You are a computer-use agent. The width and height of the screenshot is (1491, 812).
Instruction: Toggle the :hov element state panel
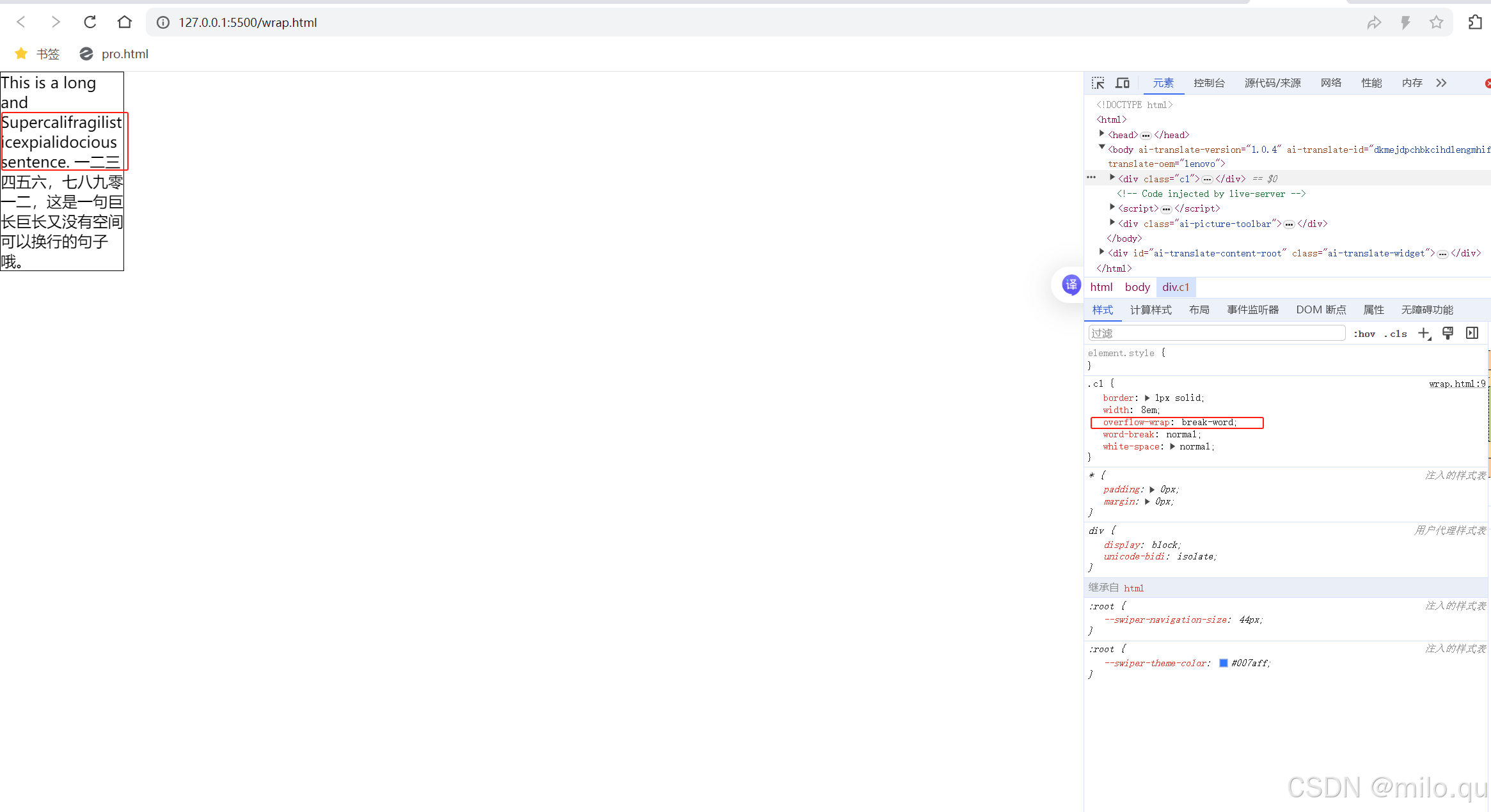(1364, 334)
